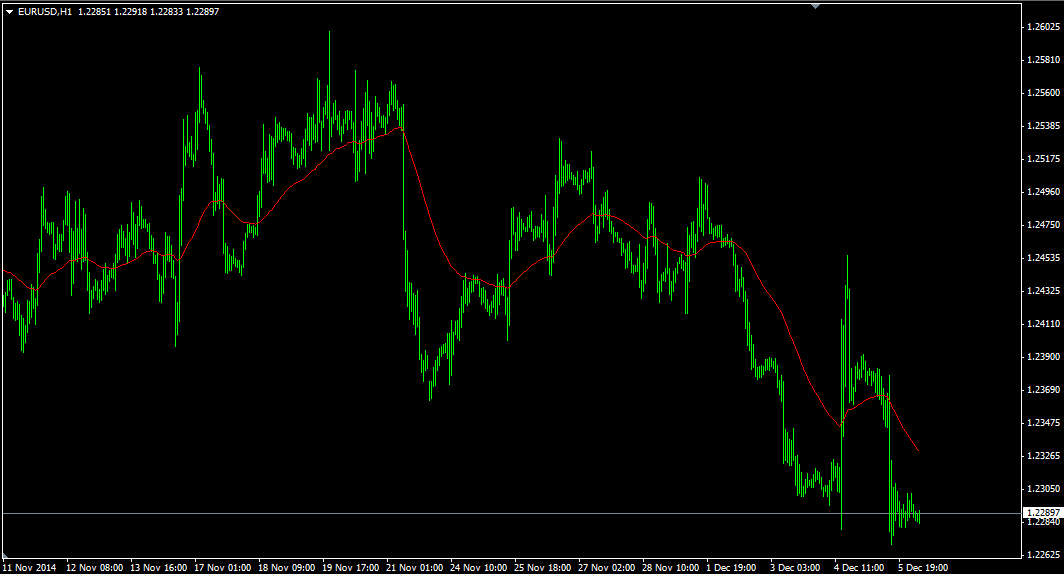This screenshot has width=1064, height=574.
Task: Click the 13 Nov 16:00 time label
Action: click(159, 567)
